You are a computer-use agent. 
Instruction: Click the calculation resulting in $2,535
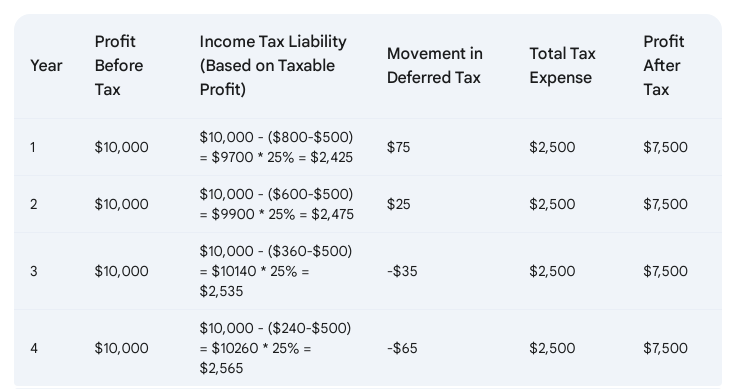276,271
